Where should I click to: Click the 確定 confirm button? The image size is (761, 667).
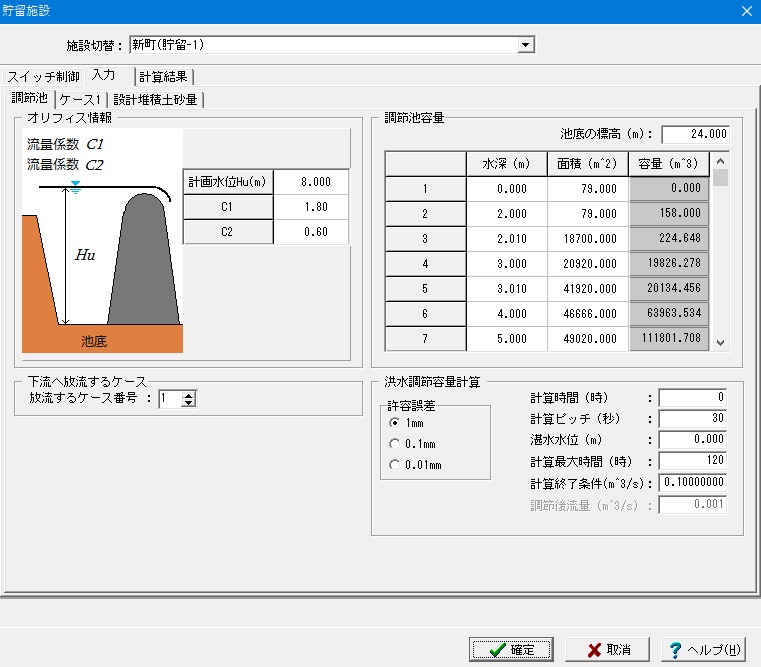point(511,650)
